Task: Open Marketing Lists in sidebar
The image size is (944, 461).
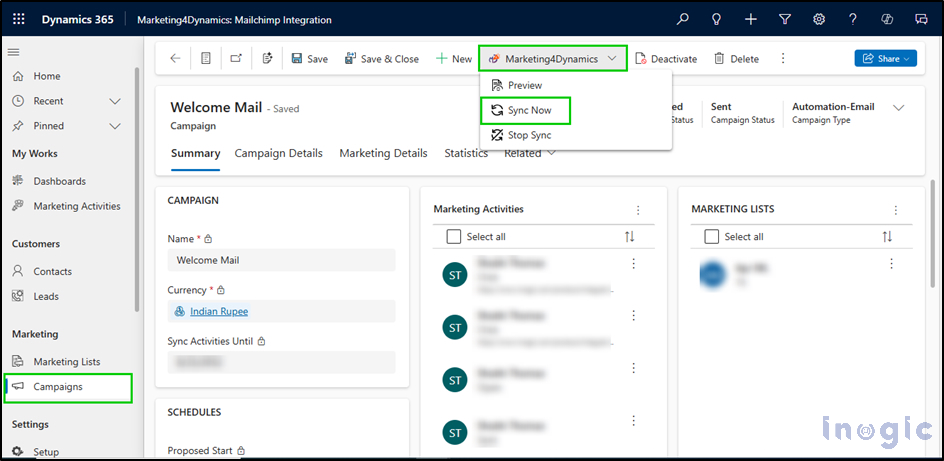Action: point(68,362)
